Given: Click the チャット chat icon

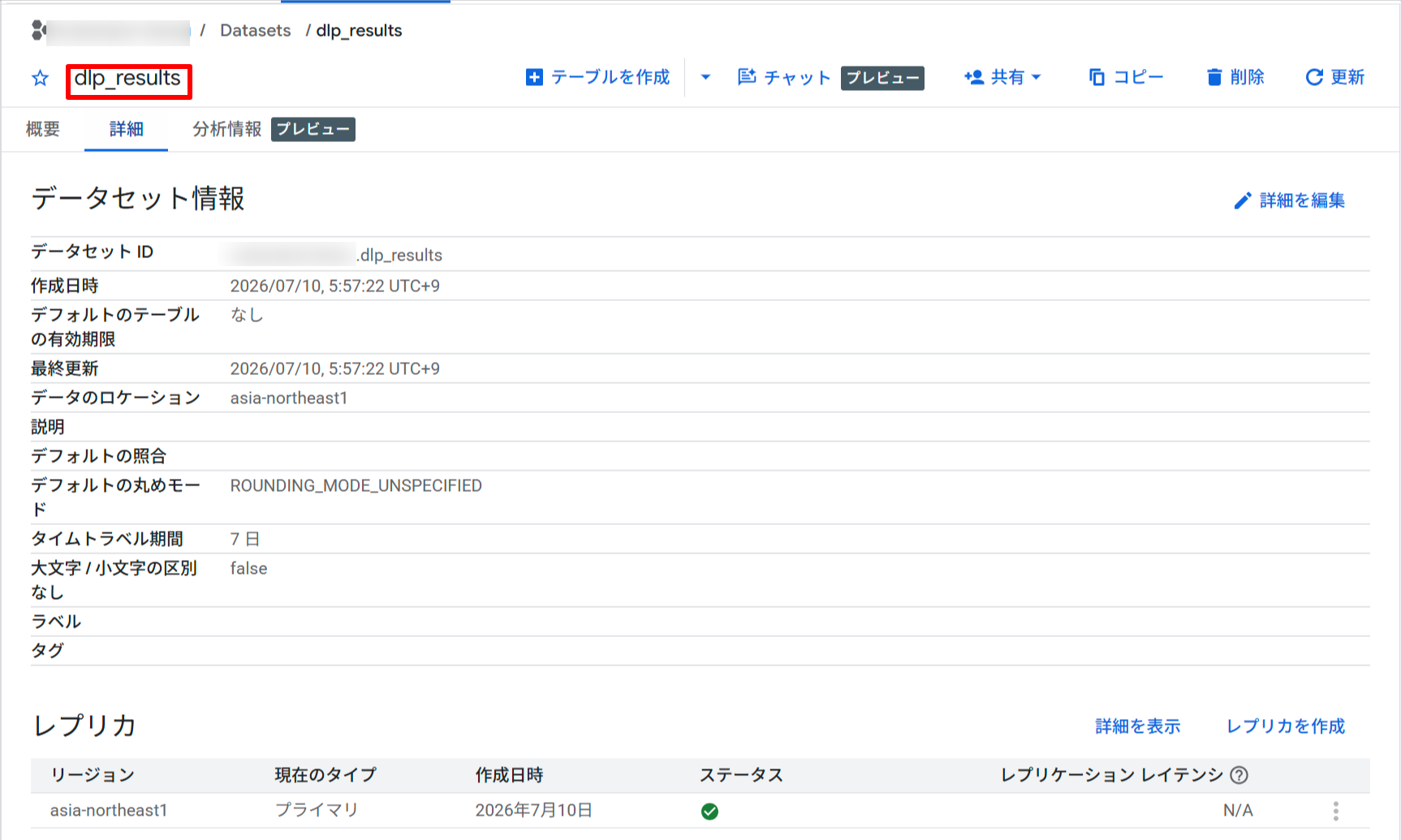Looking at the screenshot, I should (747, 77).
